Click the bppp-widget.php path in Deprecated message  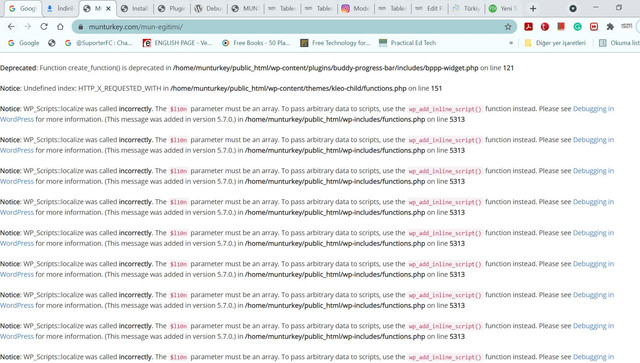(325, 68)
